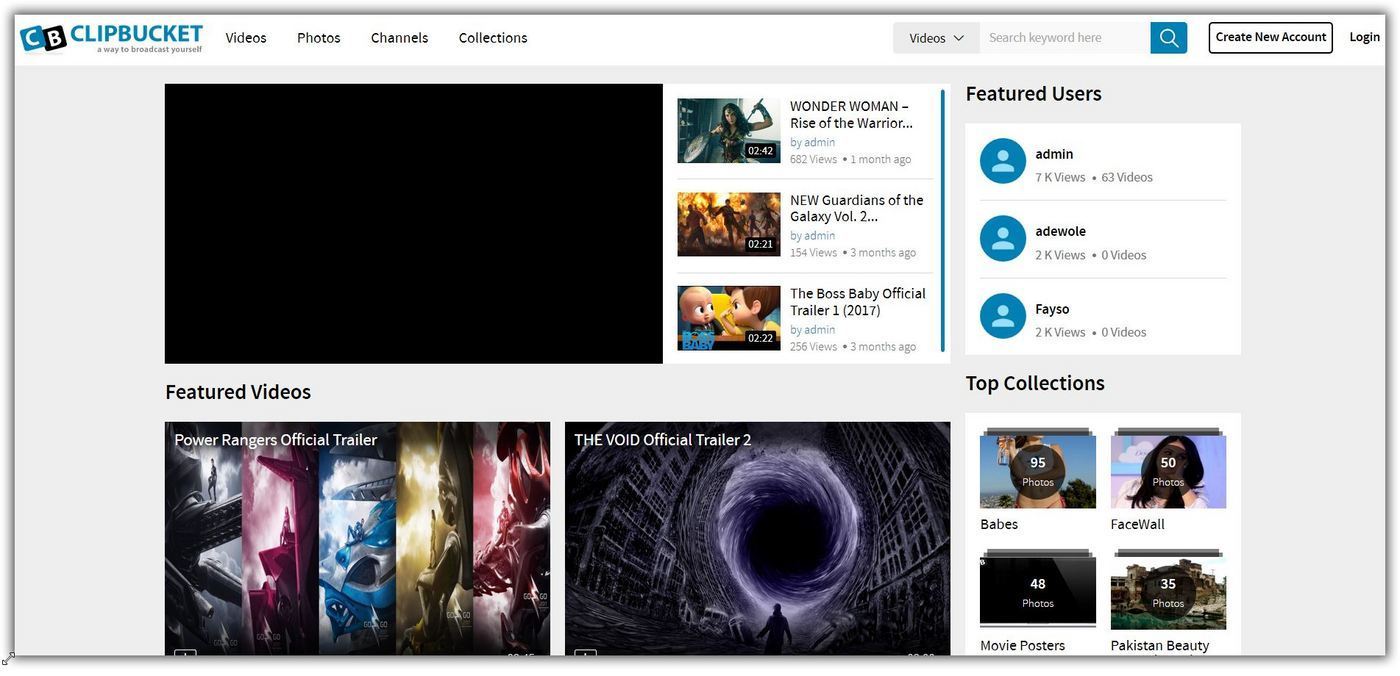
Task: Open adewole username in Featured Users
Action: pos(1060,231)
